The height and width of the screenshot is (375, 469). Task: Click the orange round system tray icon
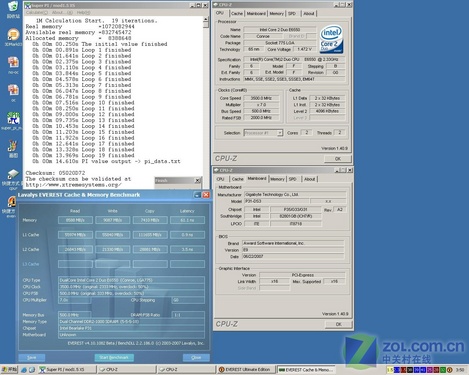pos(449,370)
